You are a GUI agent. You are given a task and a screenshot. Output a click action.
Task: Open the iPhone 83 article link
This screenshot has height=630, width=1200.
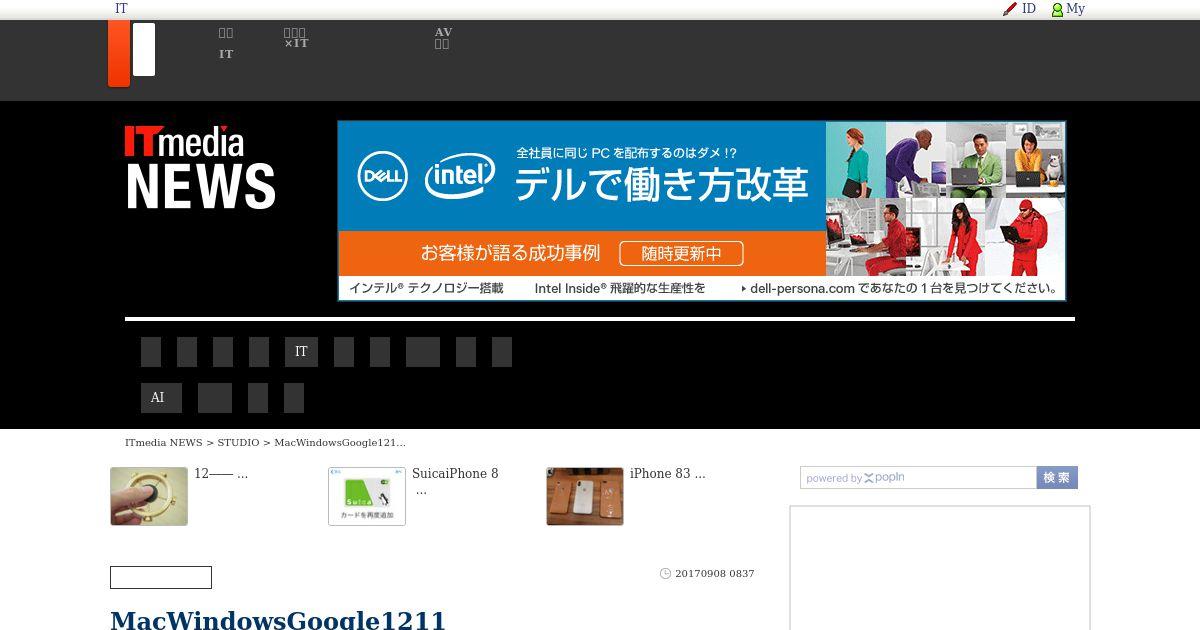667,474
